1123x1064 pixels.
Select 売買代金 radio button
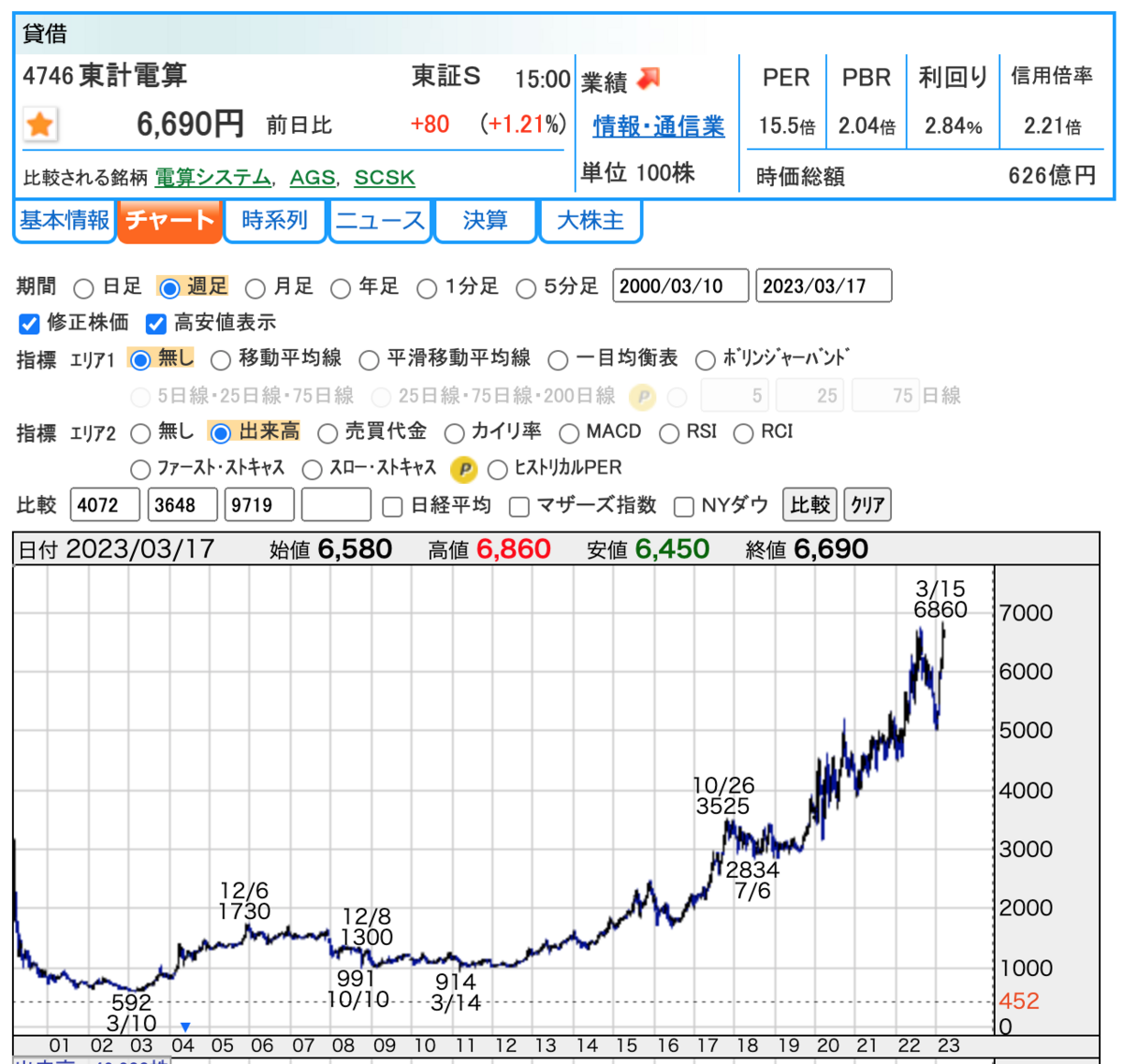328,433
